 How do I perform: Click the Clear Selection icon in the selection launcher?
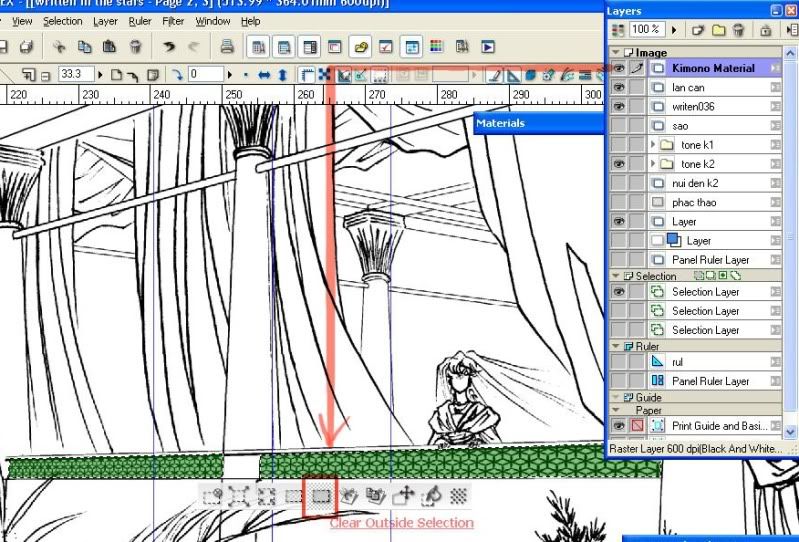[293, 496]
